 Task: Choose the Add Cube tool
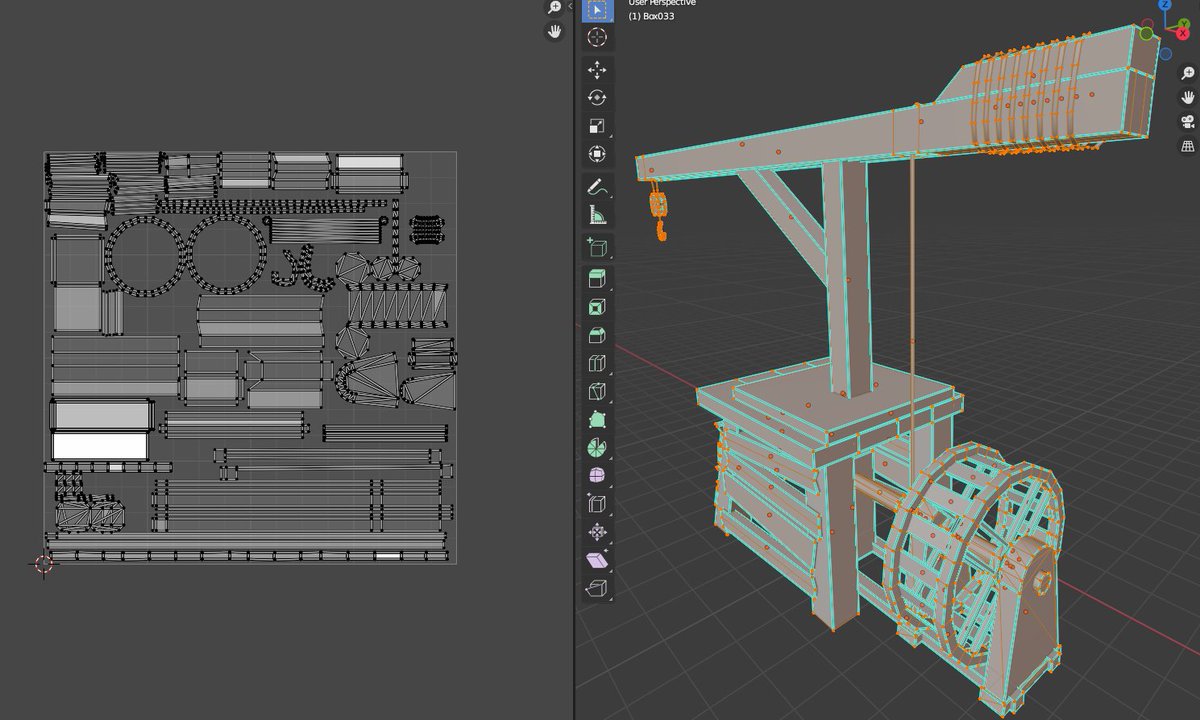[x=597, y=247]
